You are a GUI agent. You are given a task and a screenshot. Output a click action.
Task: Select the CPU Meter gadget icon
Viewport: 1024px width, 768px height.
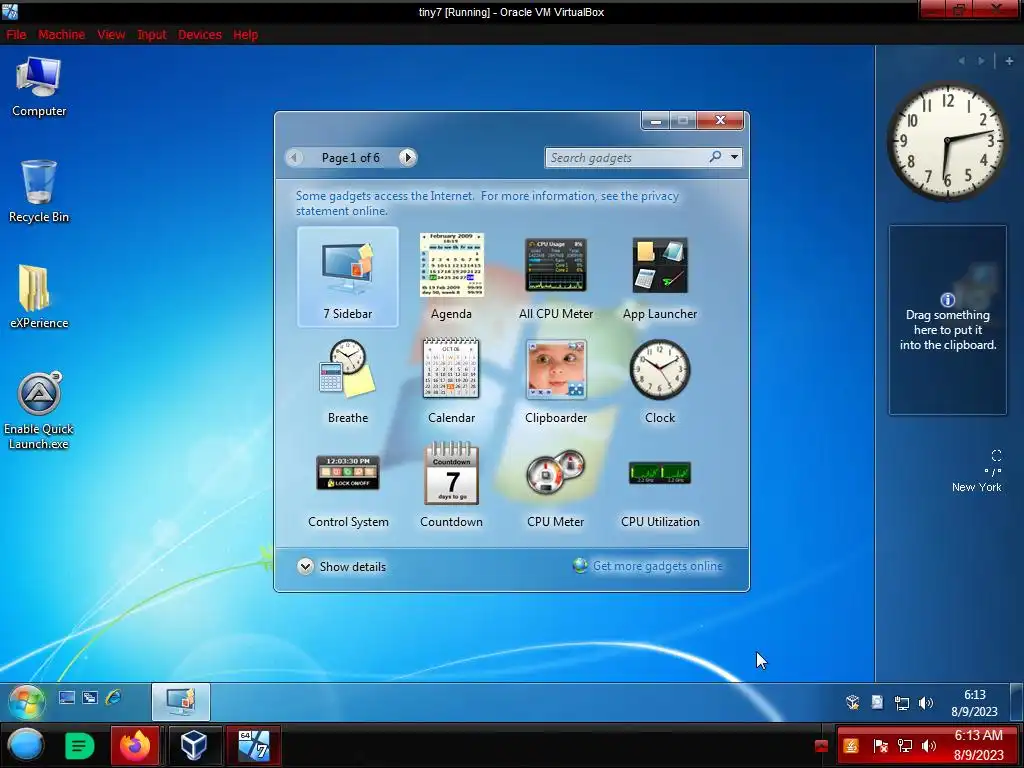click(x=556, y=472)
